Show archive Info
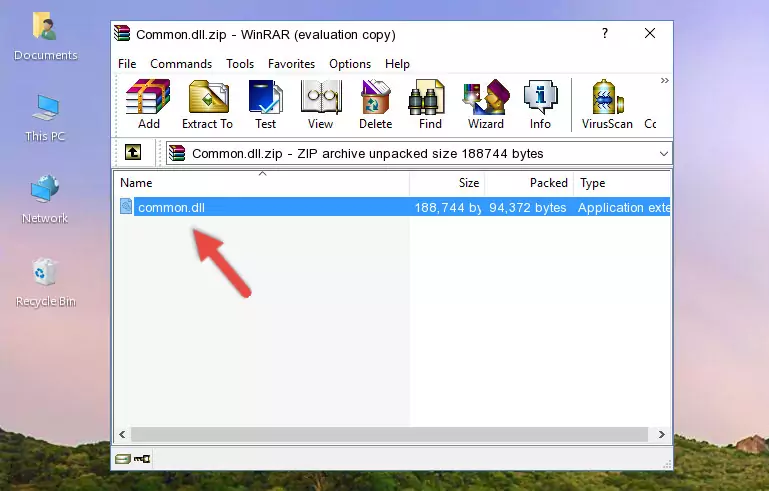The height and width of the screenshot is (491, 769). tap(540, 104)
